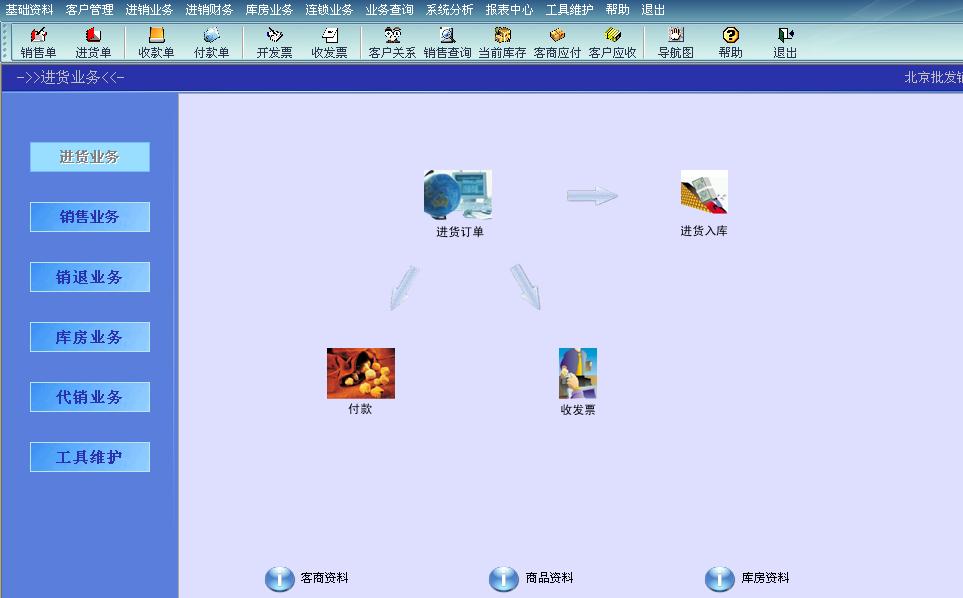The image size is (963, 598).
Task: Select 工具维护 sidebar button
Action: [90, 457]
